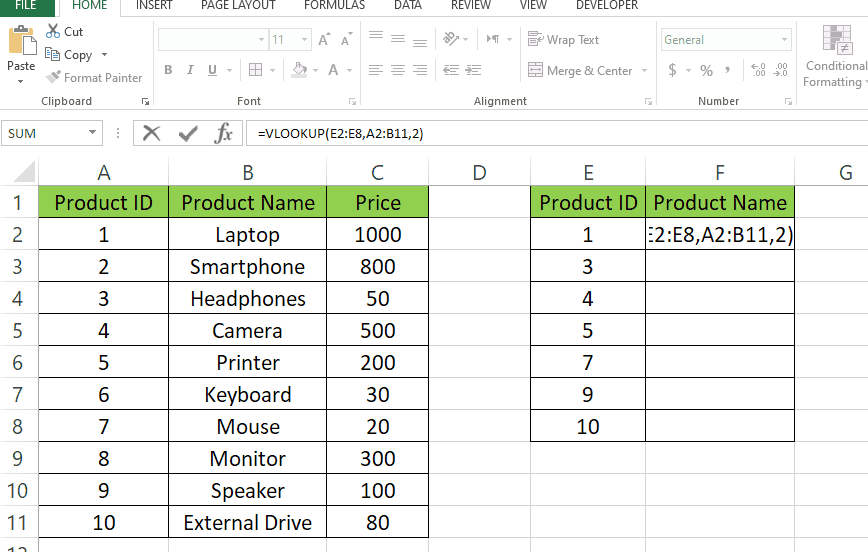Toggle Wrap Text for the cell
This screenshot has height=552, width=868.
563,39
